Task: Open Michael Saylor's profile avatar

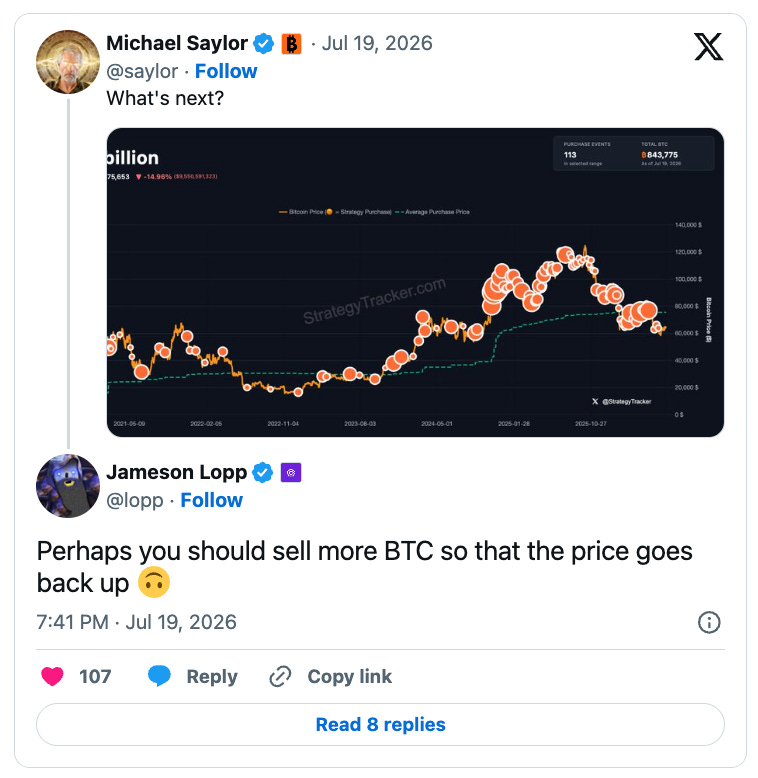Action: click(x=68, y=62)
